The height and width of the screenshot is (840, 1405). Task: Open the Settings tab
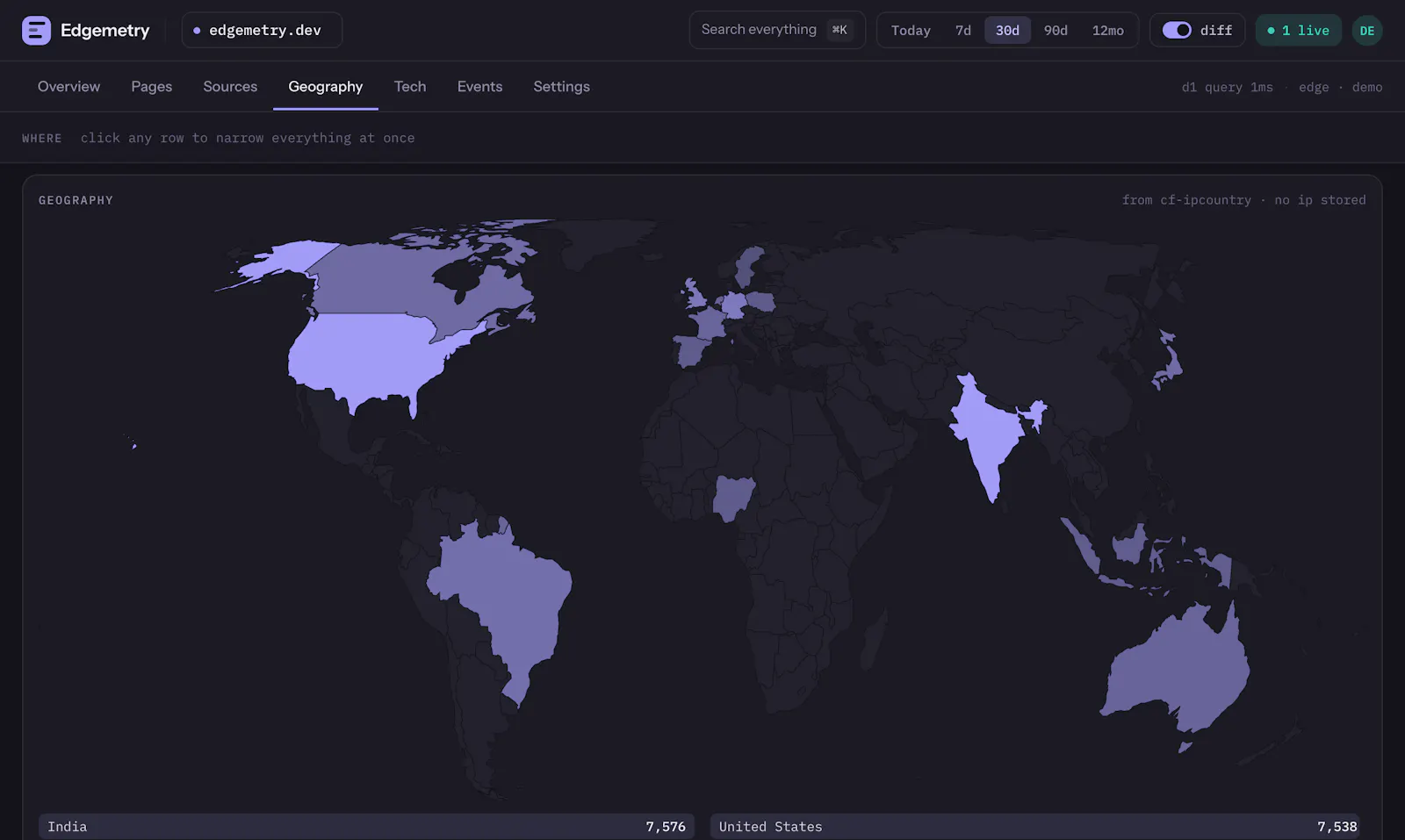pyautogui.click(x=561, y=86)
